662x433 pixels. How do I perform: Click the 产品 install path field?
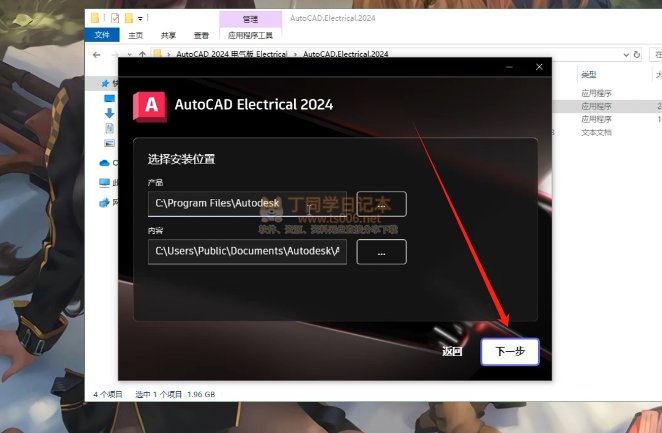click(x=247, y=203)
